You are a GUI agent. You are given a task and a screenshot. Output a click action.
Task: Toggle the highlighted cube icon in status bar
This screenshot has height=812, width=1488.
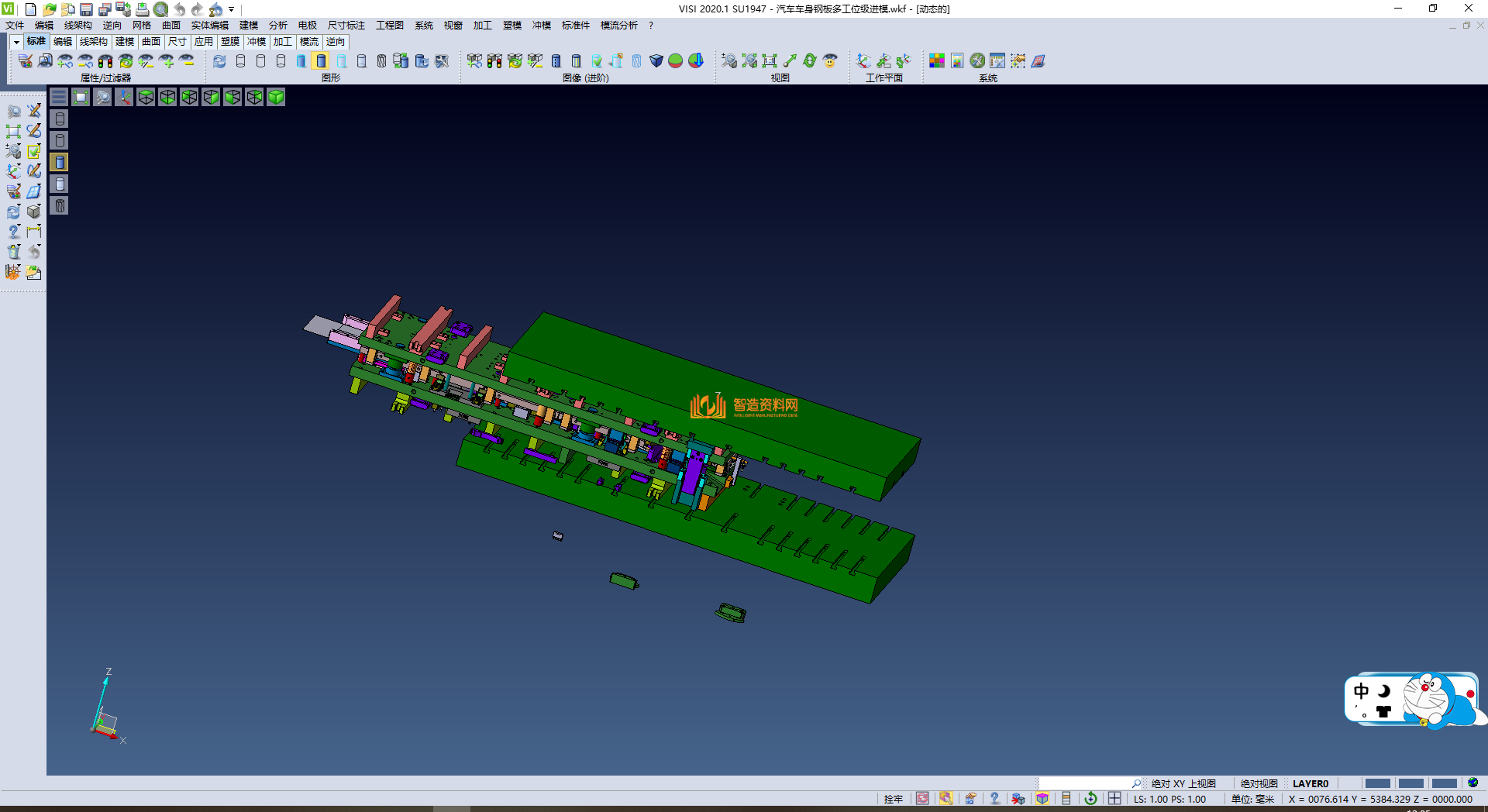pyautogui.click(x=1042, y=799)
